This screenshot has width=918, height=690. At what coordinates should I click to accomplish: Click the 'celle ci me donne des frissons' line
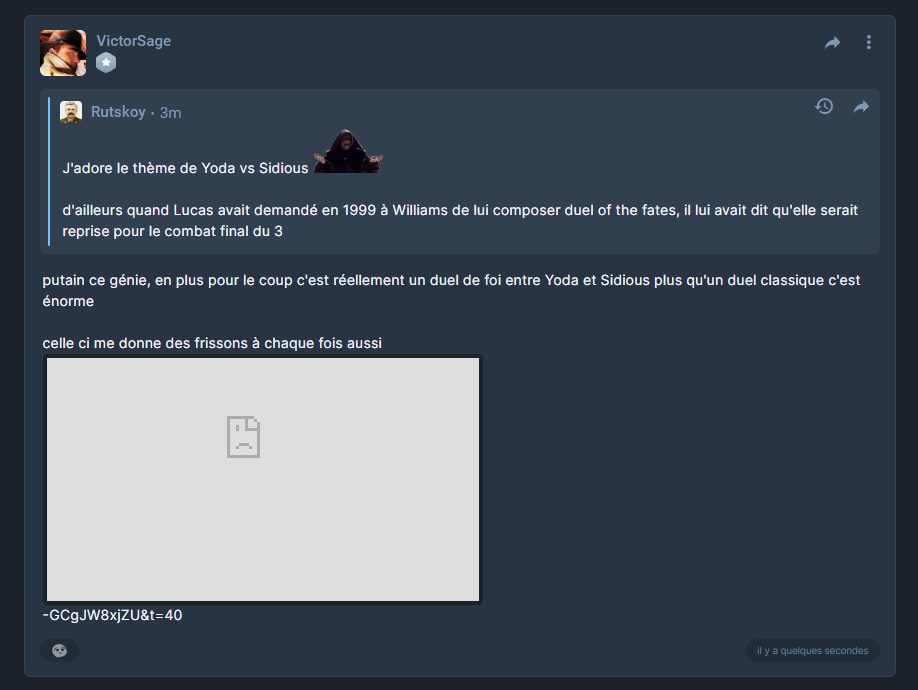pyautogui.click(x=212, y=343)
